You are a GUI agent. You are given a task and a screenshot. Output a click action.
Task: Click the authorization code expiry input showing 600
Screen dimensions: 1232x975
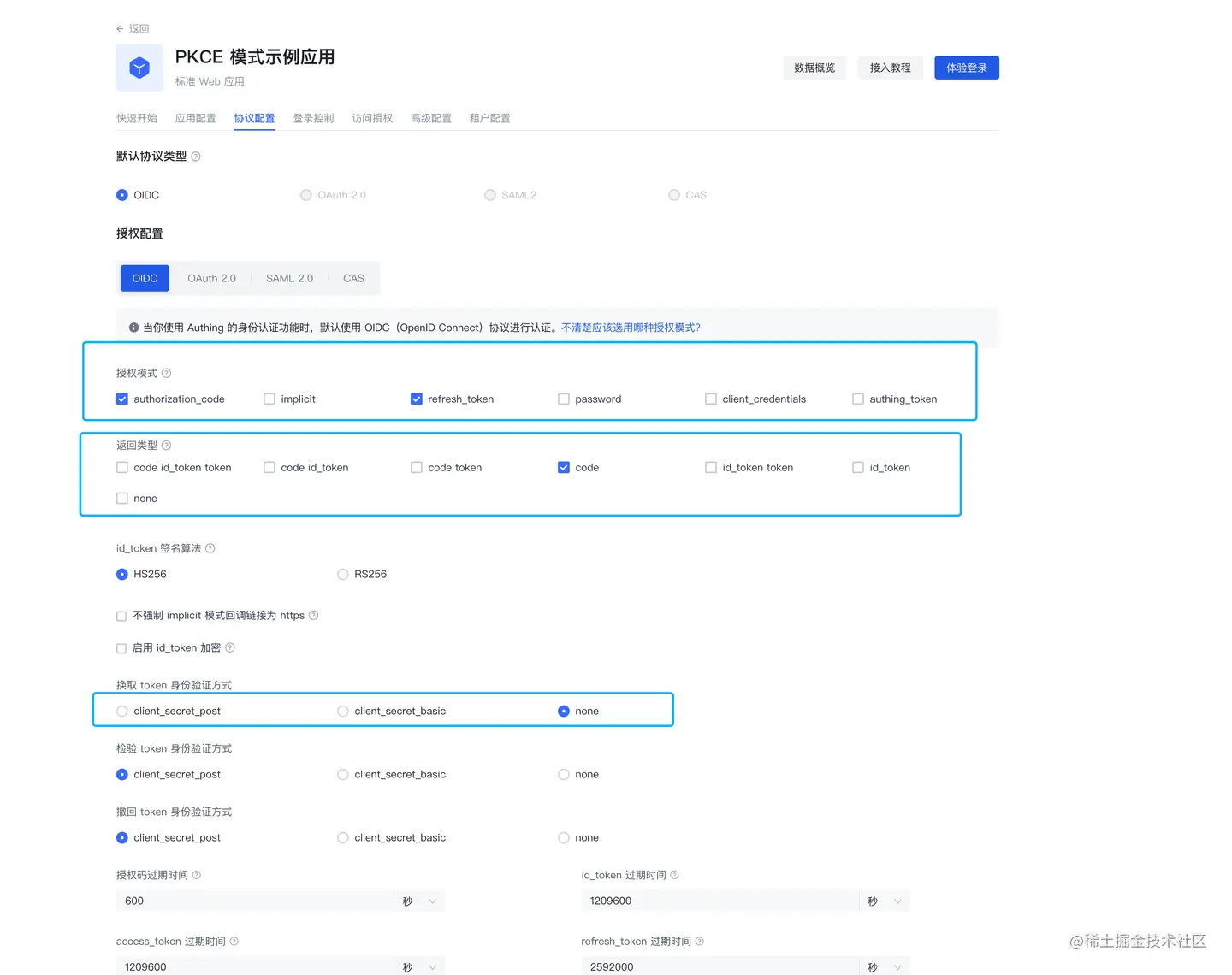point(254,901)
